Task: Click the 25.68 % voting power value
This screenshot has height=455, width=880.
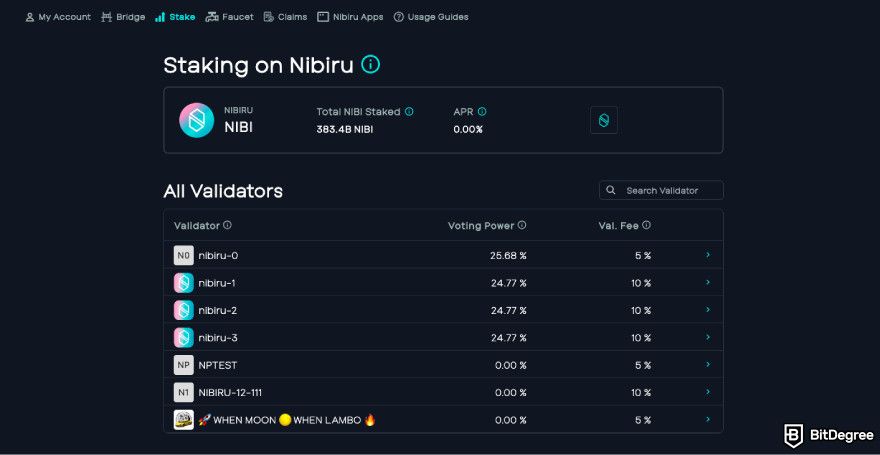Action: [508, 255]
